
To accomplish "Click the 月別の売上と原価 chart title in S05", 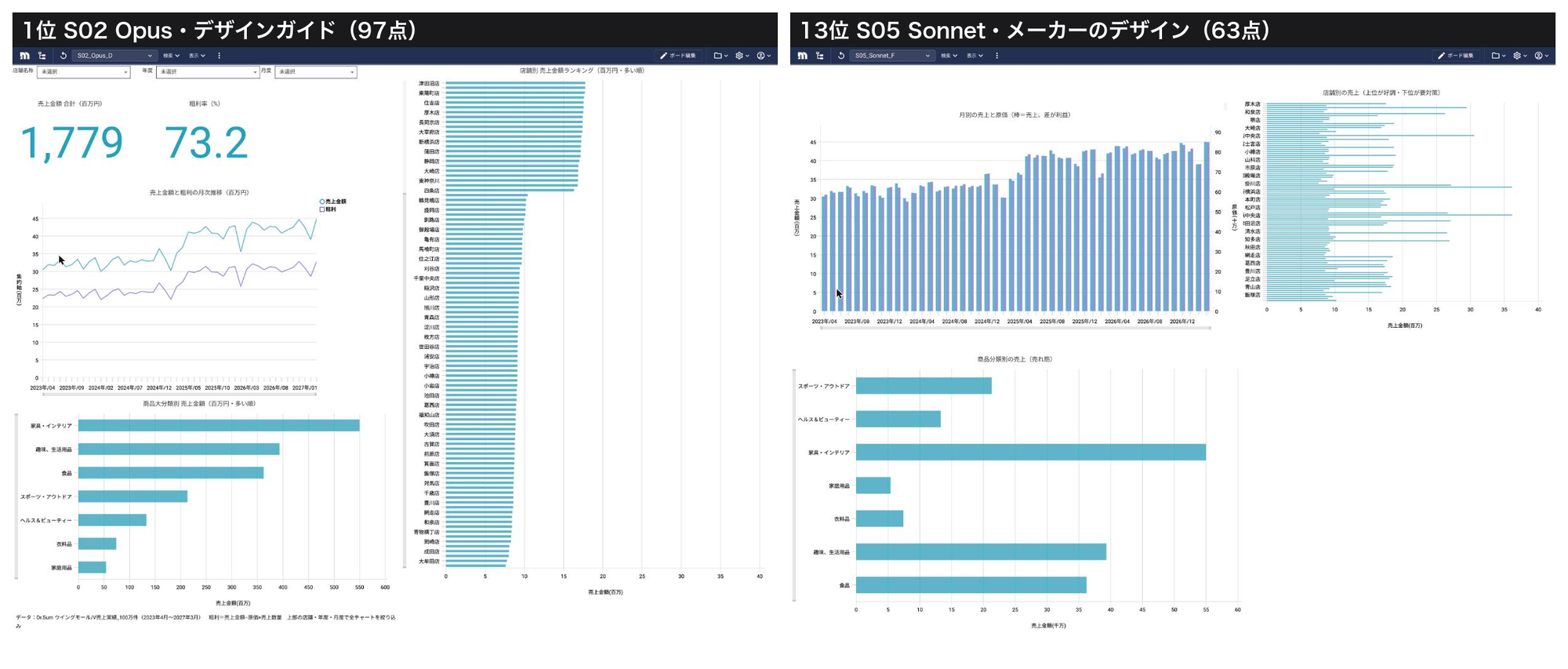I will coord(1014,115).
